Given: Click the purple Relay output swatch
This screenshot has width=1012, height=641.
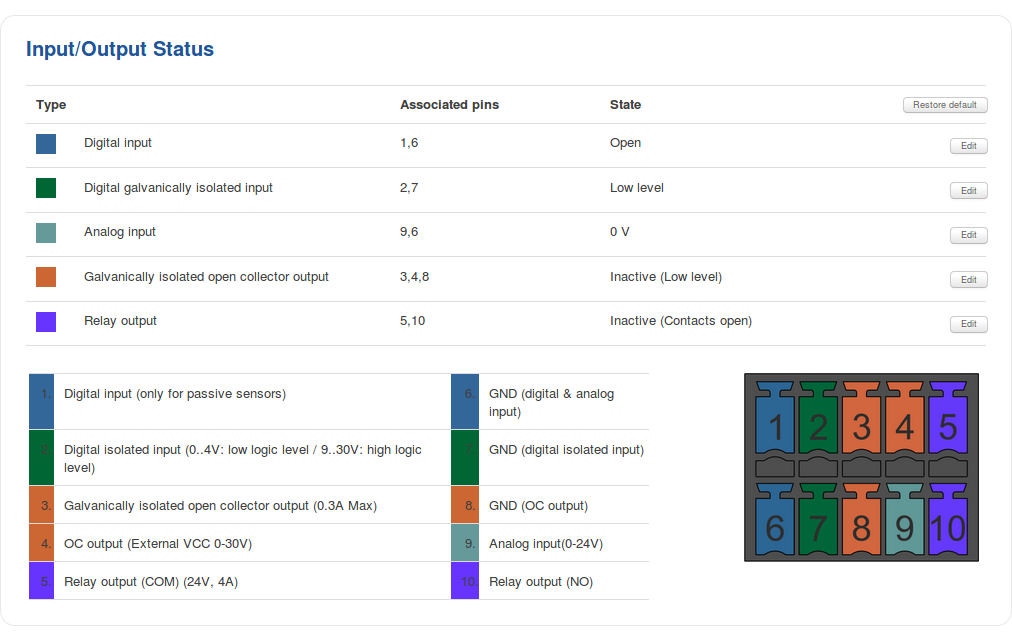Looking at the screenshot, I should coord(46,322).
